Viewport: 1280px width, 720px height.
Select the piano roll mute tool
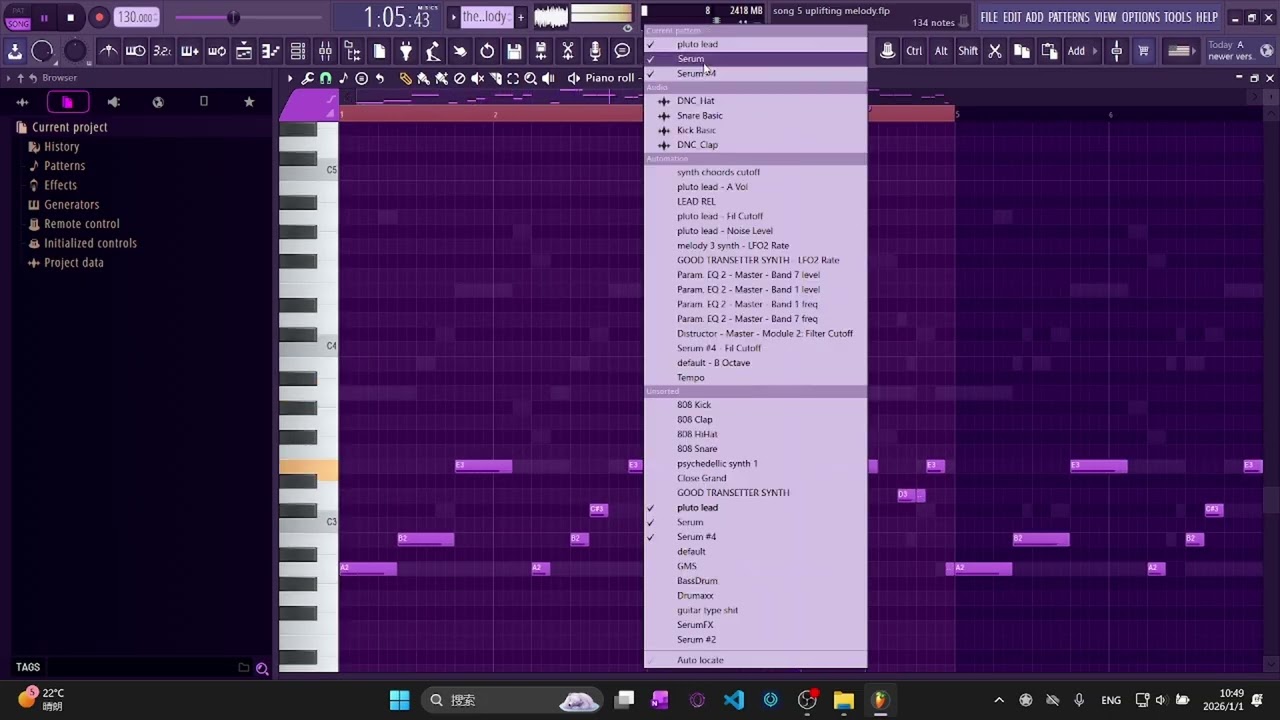(x=477, y=78)
